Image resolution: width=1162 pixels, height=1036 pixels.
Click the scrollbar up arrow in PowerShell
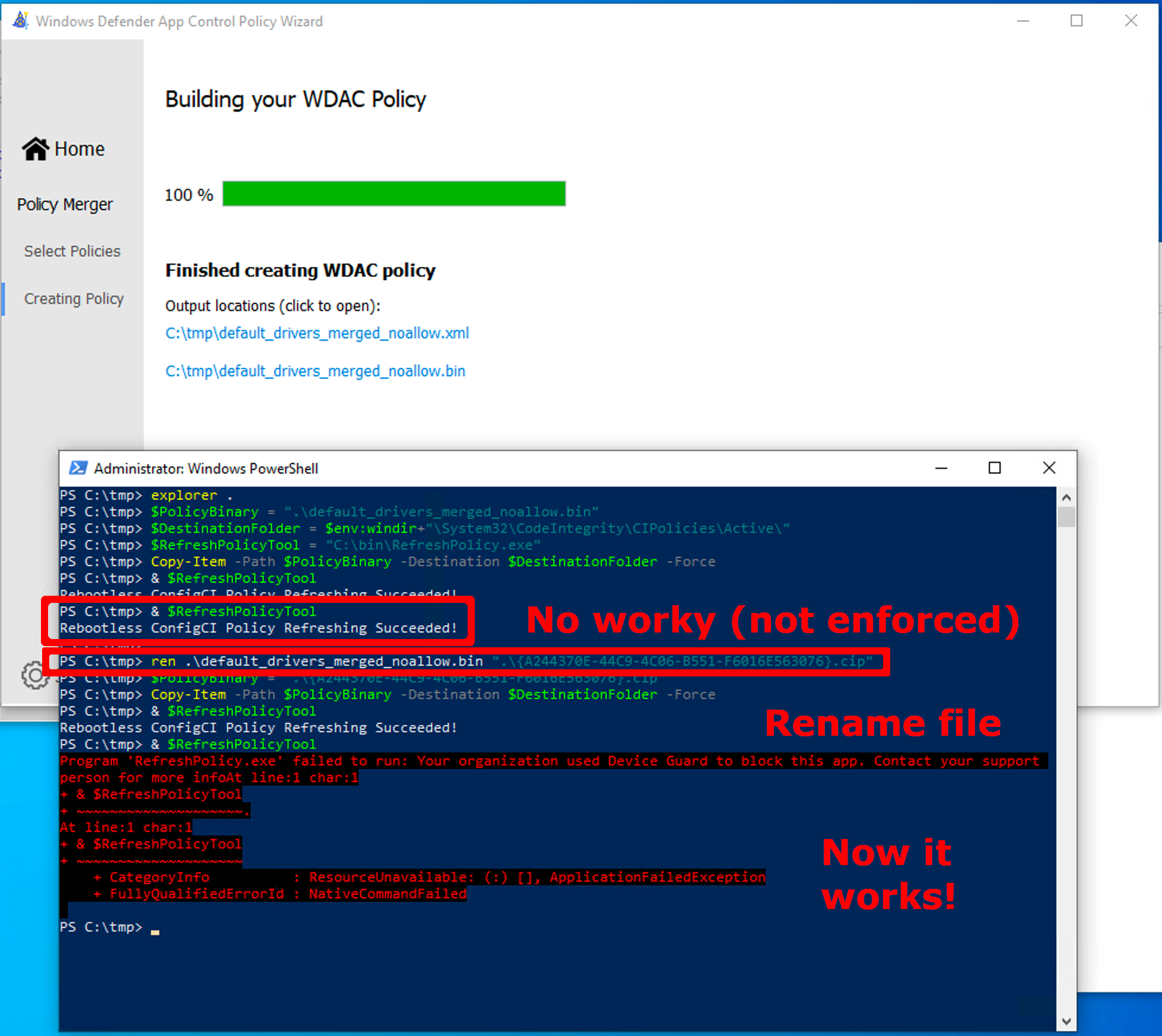tap(1066, 497)
